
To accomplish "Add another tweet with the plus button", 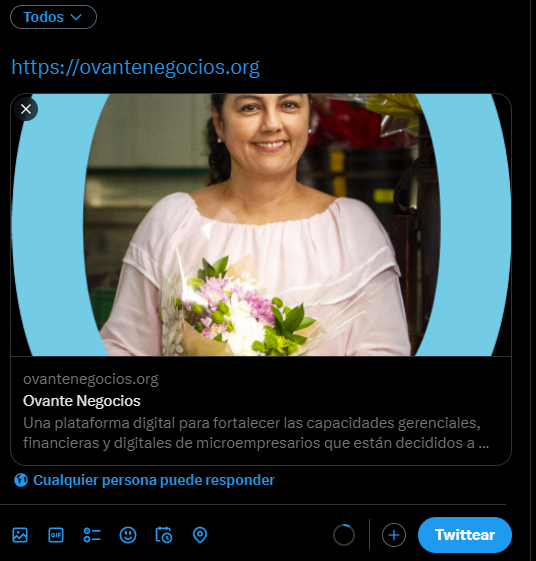I will (x=394, y=535).
